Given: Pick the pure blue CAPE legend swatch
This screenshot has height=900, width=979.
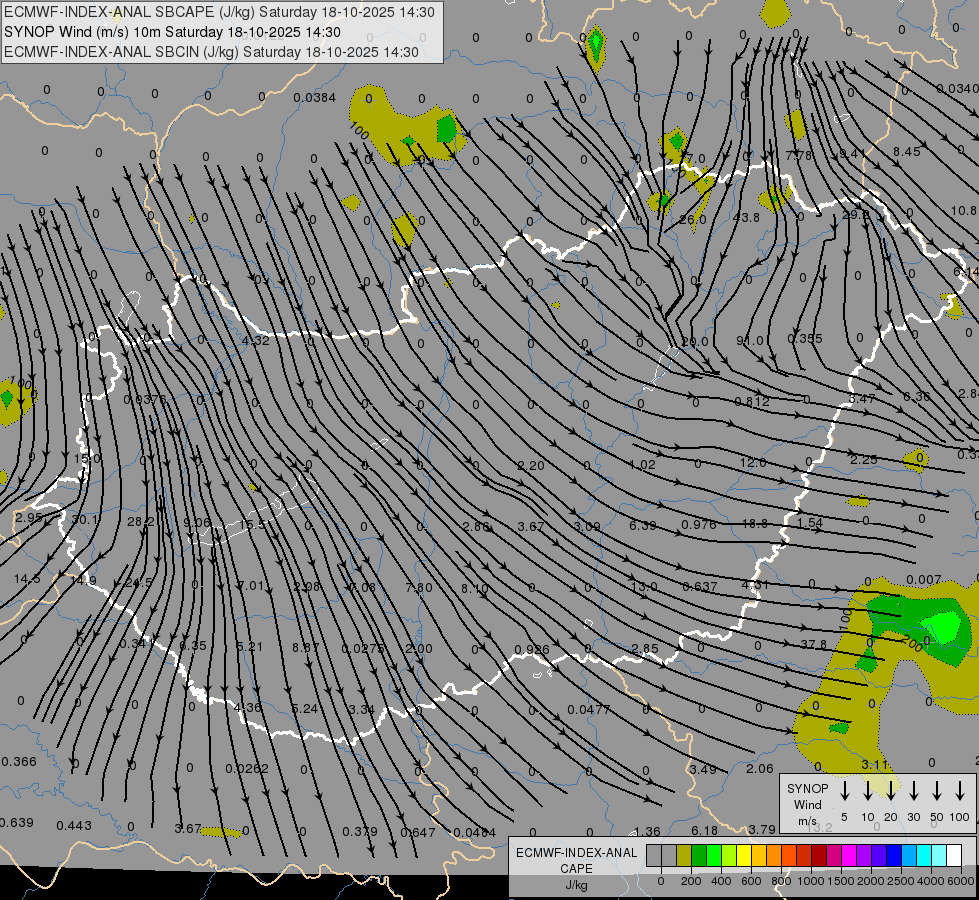Looking at the screenshot, I should click(x=894, y=856).
